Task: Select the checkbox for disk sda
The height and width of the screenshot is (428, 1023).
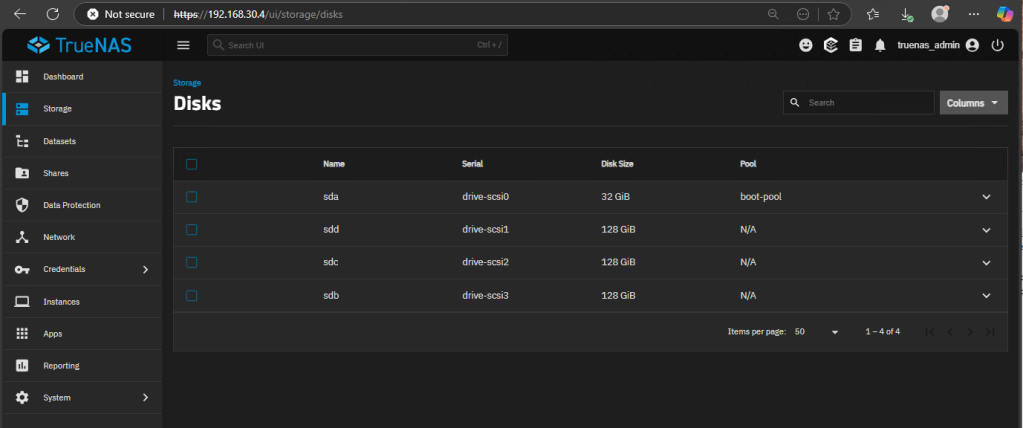Action: [x=192, y=197]
